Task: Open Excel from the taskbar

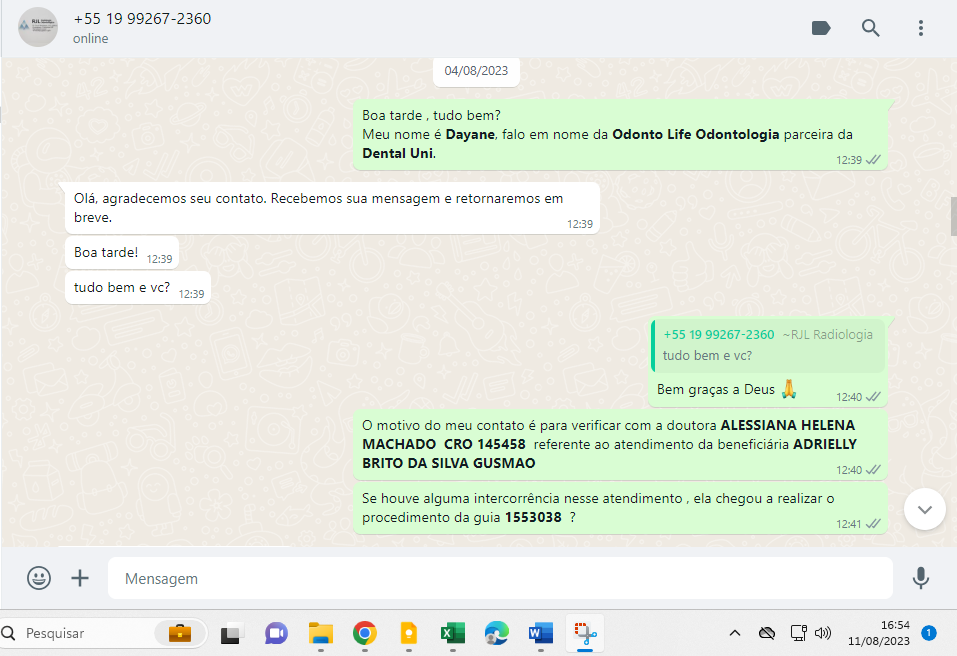Action: click(x=452, y=633)
